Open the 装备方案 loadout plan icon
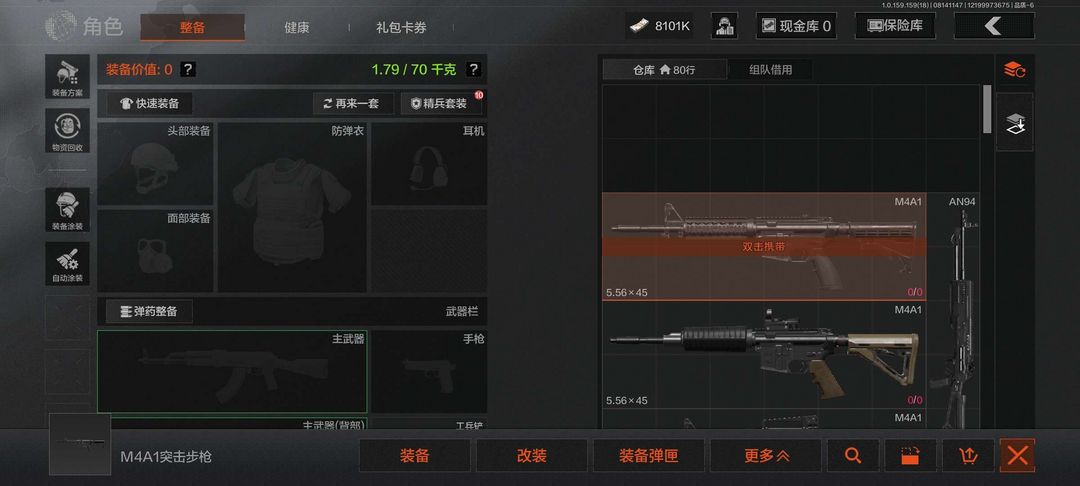The width and height of the screenshot is (1080, 486). click(x=68, y=76)
